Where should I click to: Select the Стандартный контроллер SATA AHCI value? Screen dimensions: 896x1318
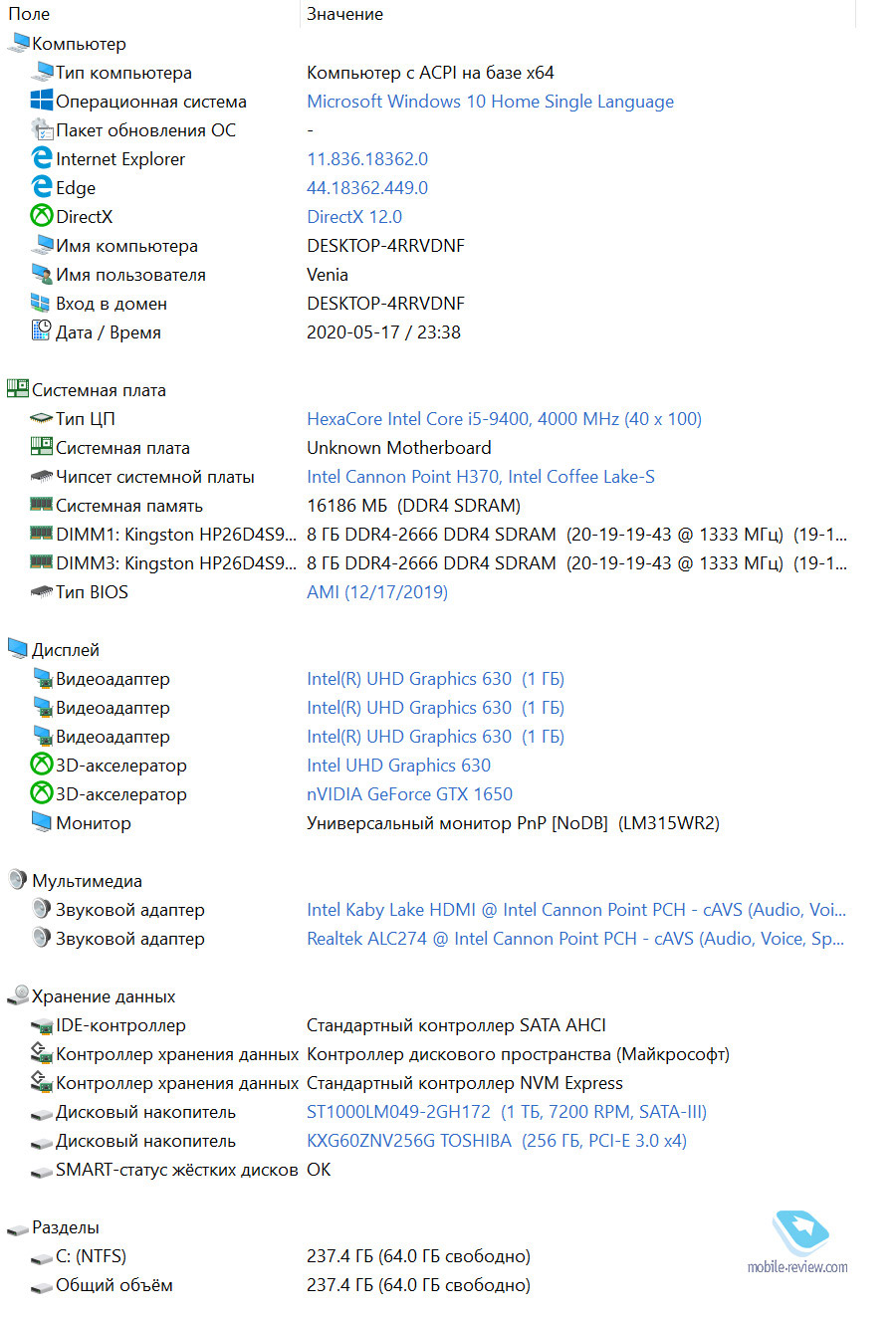456,1025
